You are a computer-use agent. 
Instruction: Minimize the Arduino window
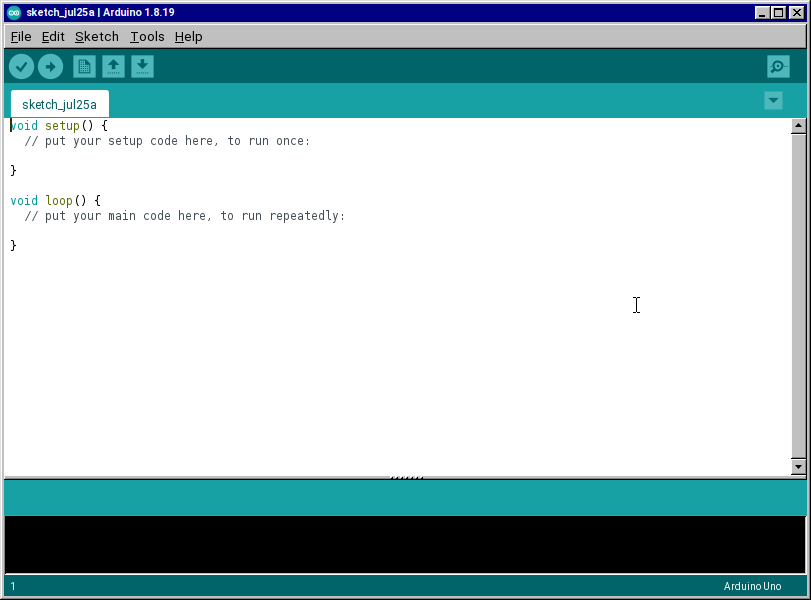(761, 12)
